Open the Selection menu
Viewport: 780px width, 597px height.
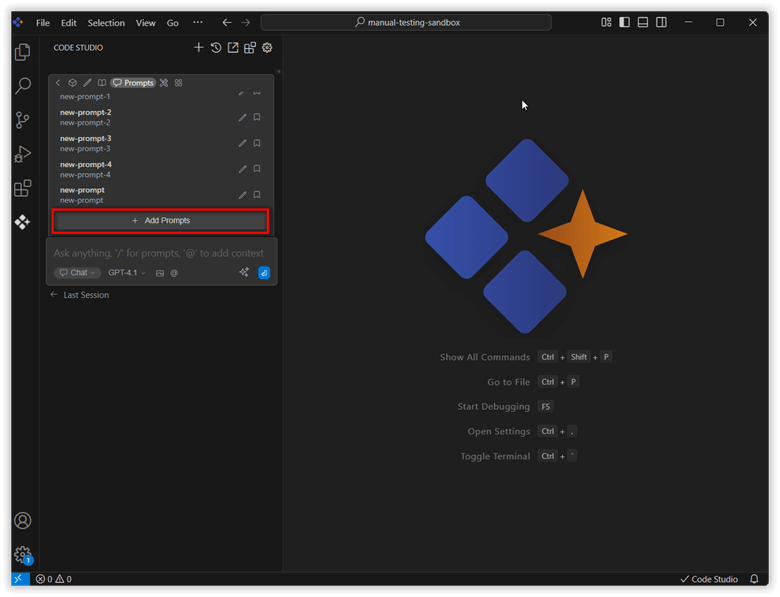106,22
